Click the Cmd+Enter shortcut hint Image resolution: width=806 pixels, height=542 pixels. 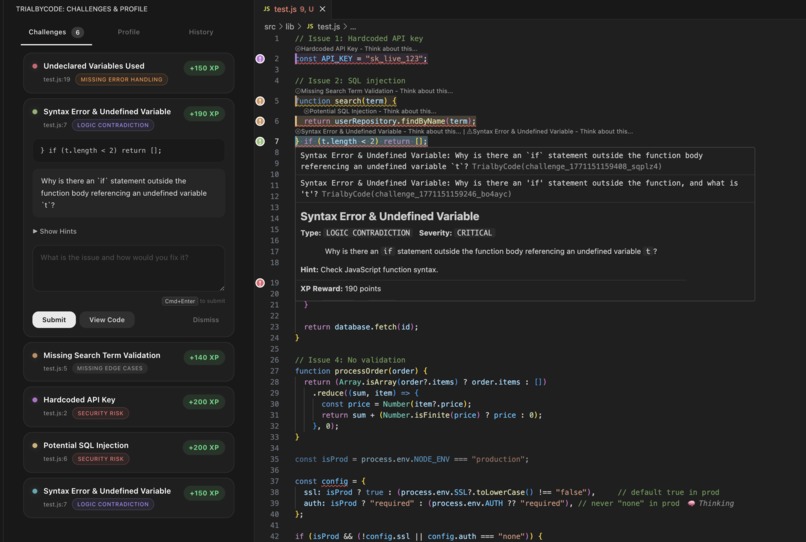tap(180, 301)
